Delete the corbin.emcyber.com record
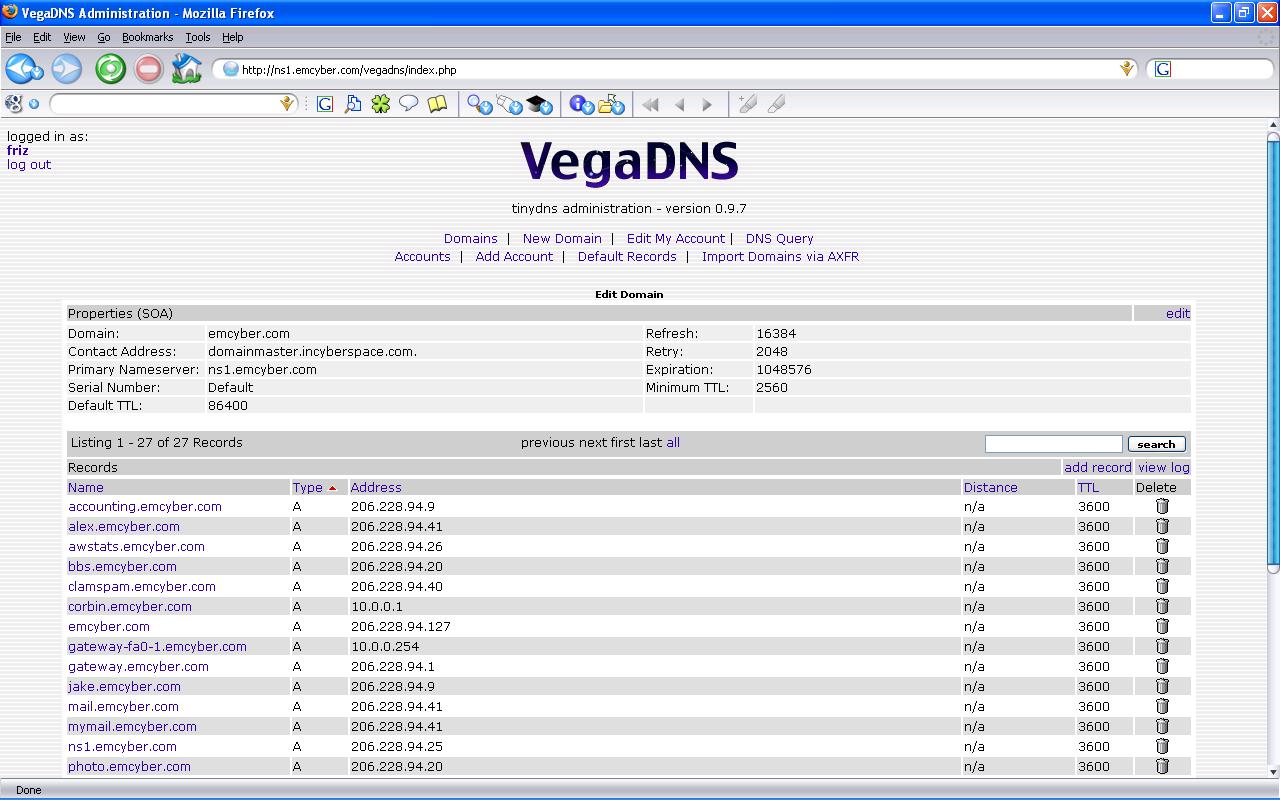 point(1162,606)
